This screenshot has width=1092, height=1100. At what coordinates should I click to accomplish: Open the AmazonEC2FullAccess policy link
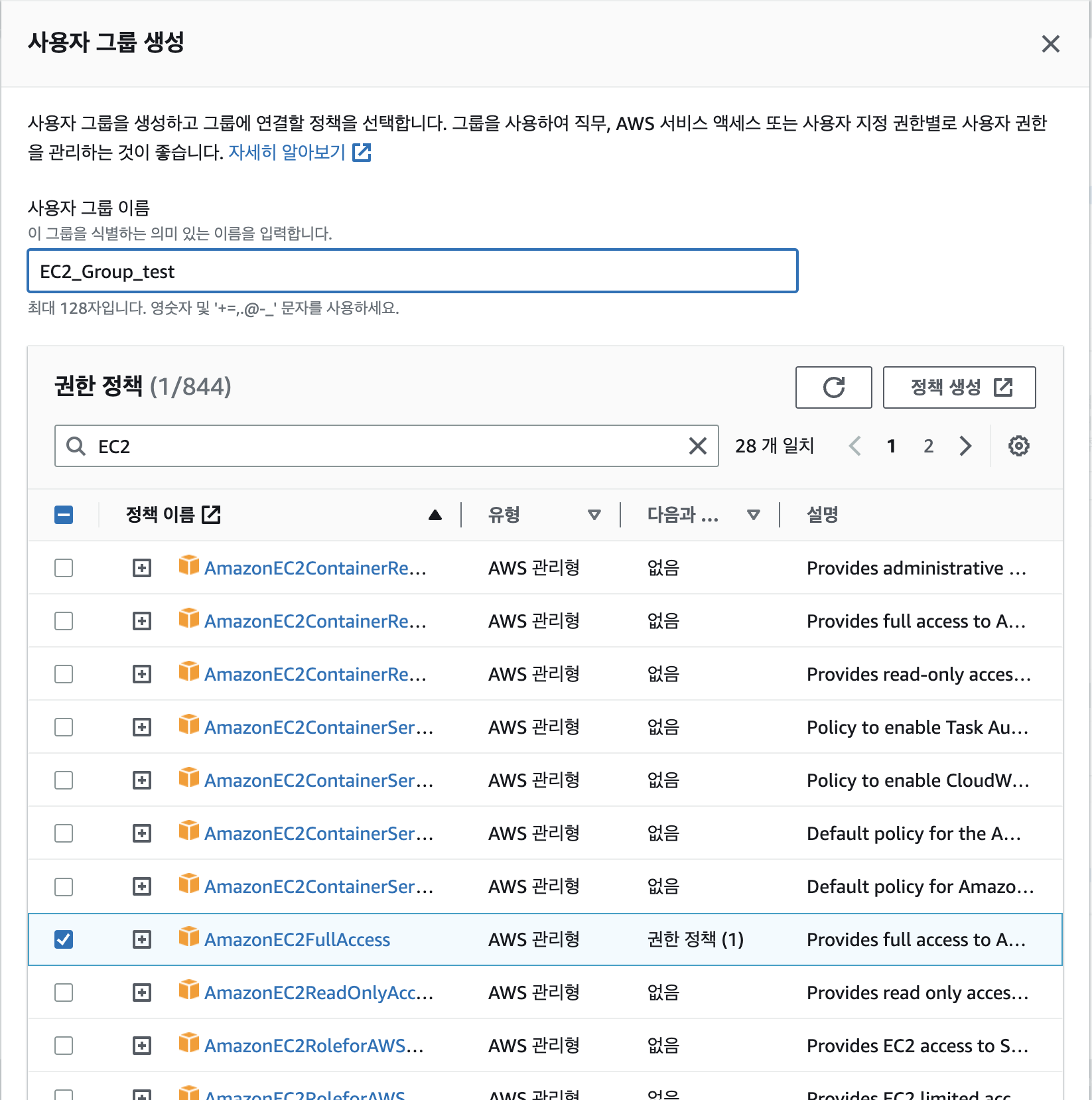tap(297, 939)
